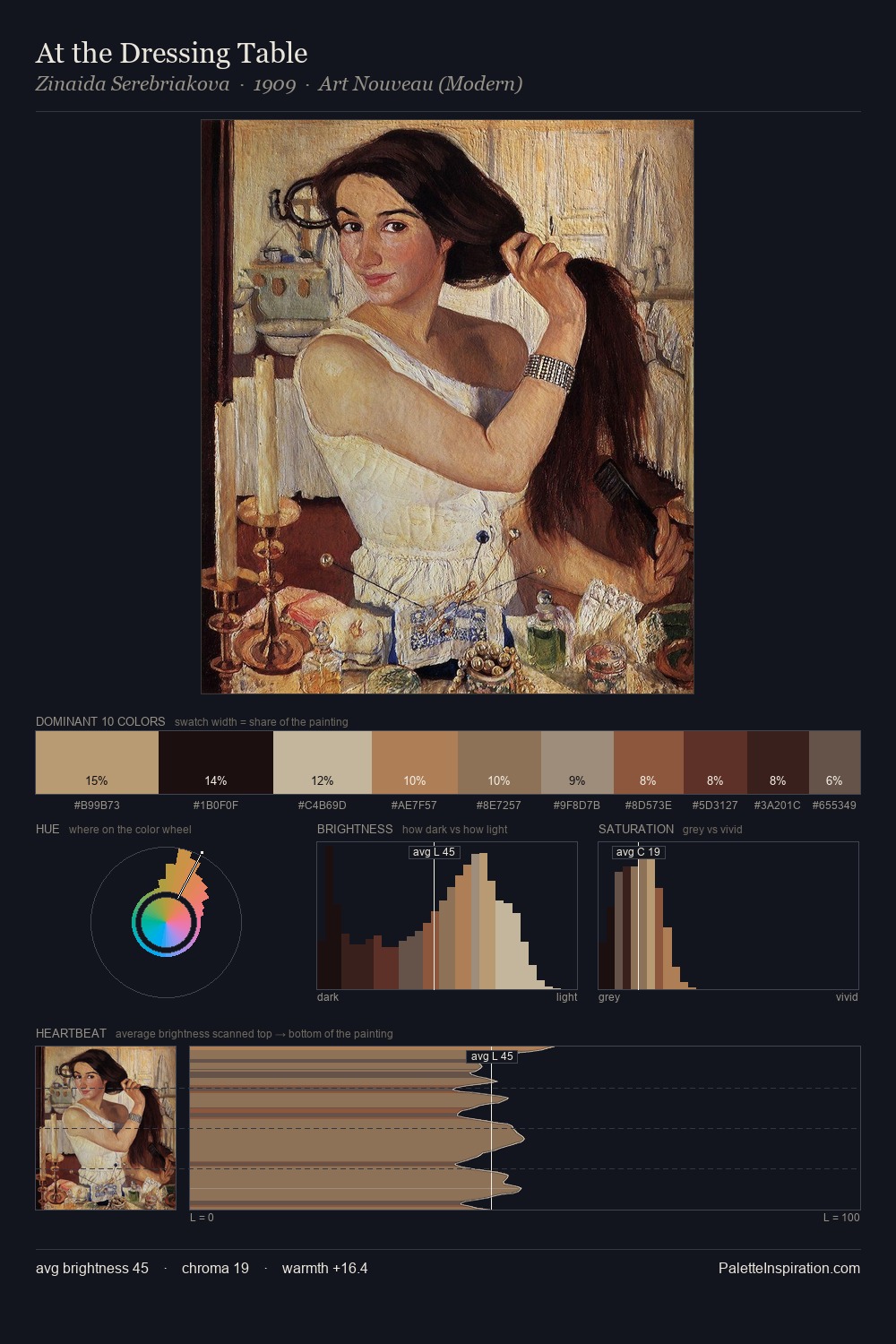Click the heartbeat brightness profile chart

pyautogui.click(x=525, y=1128)
